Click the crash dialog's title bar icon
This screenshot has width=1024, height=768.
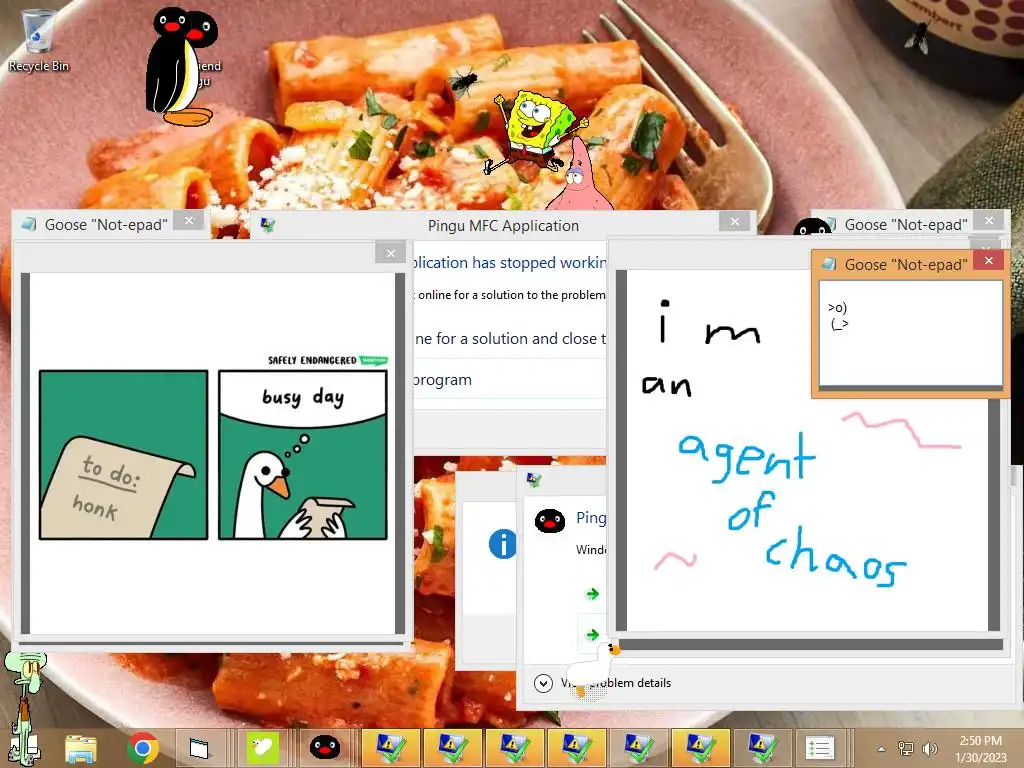pyautogui.click(x=534, y=480)
